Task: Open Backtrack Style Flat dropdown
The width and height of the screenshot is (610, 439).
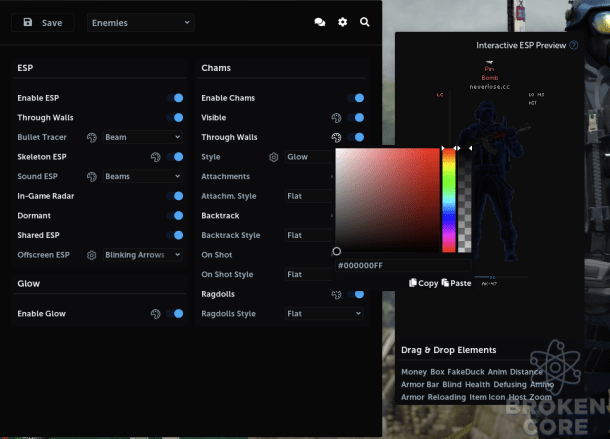Action: point(310,235)
